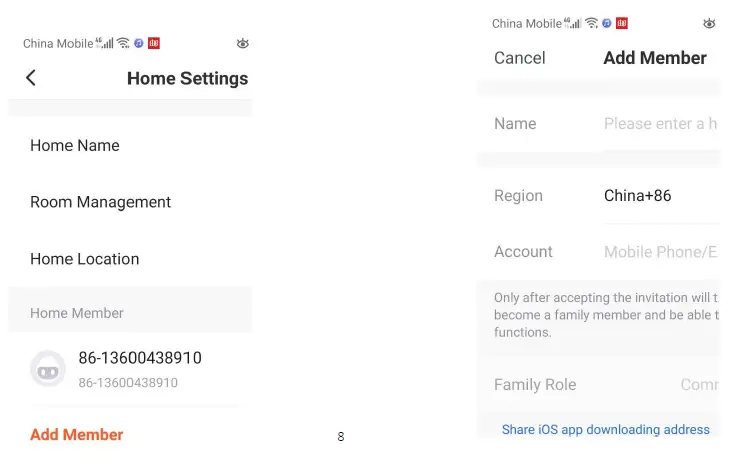
Task: Tap the back arrow in Home Settings
Action: point(31,78)
